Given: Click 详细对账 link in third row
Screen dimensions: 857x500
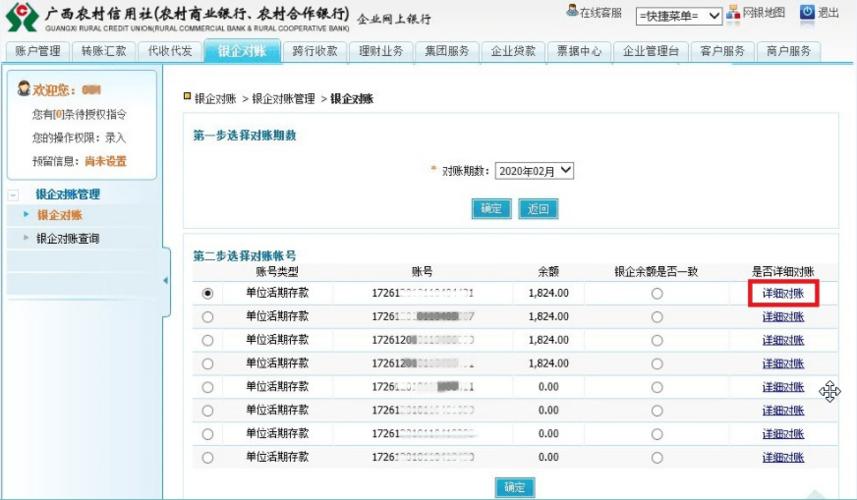Looking at the screenshot, I should 783,340.
